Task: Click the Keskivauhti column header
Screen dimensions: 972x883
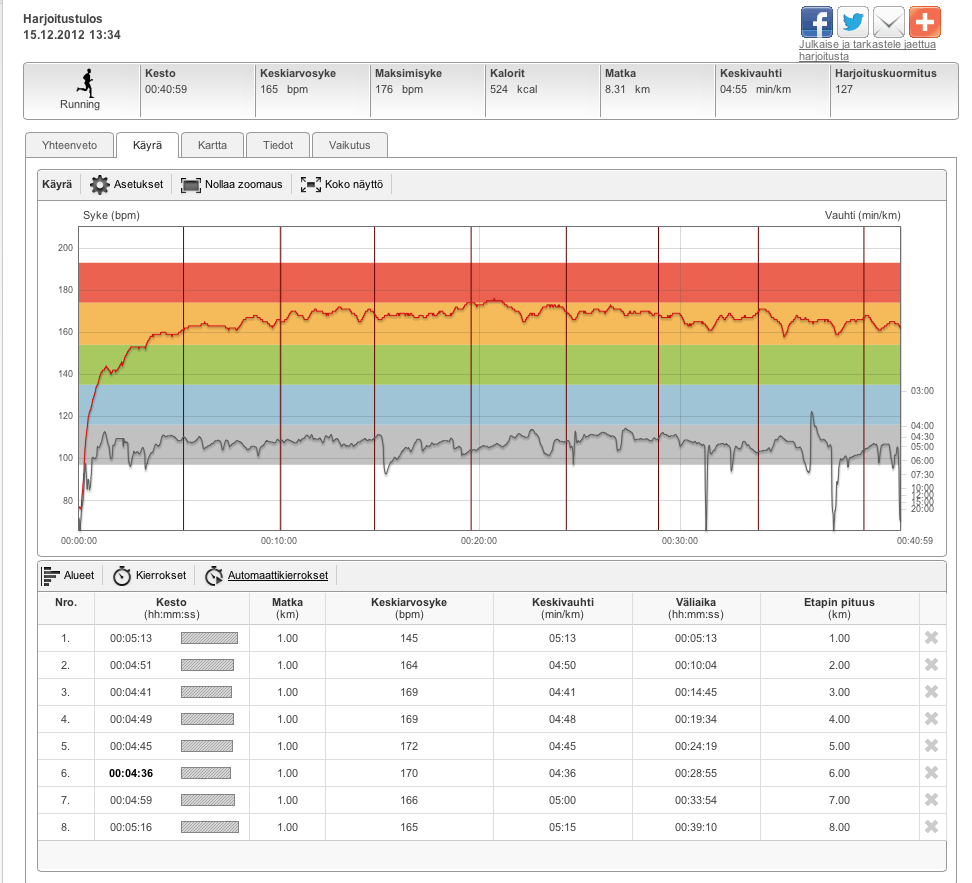Action: [x=563, y=608]
